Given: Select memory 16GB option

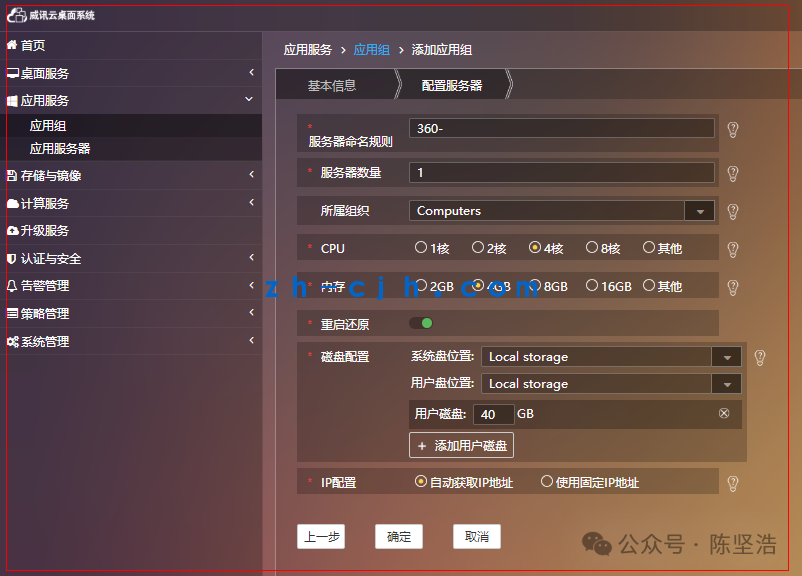Looking at the screenshot, I should point(592,285).
